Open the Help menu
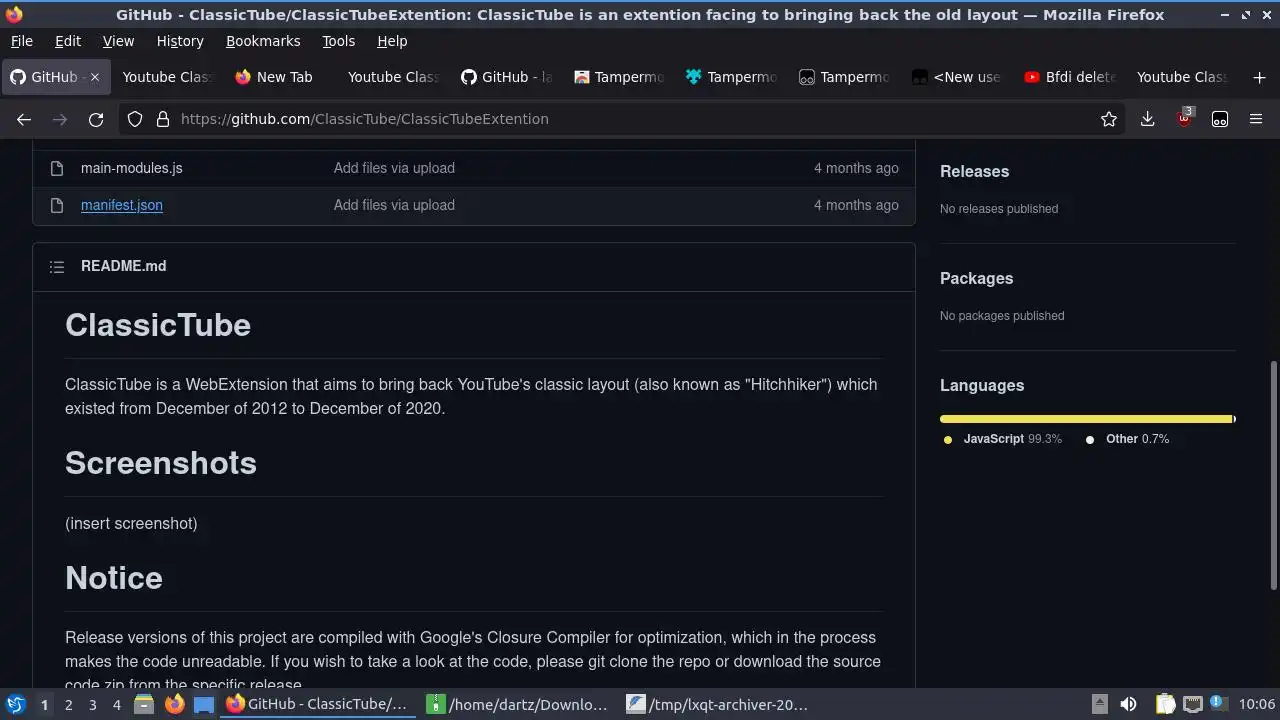Viewport: 1280px width, 720px height. (x=392, y=41)
